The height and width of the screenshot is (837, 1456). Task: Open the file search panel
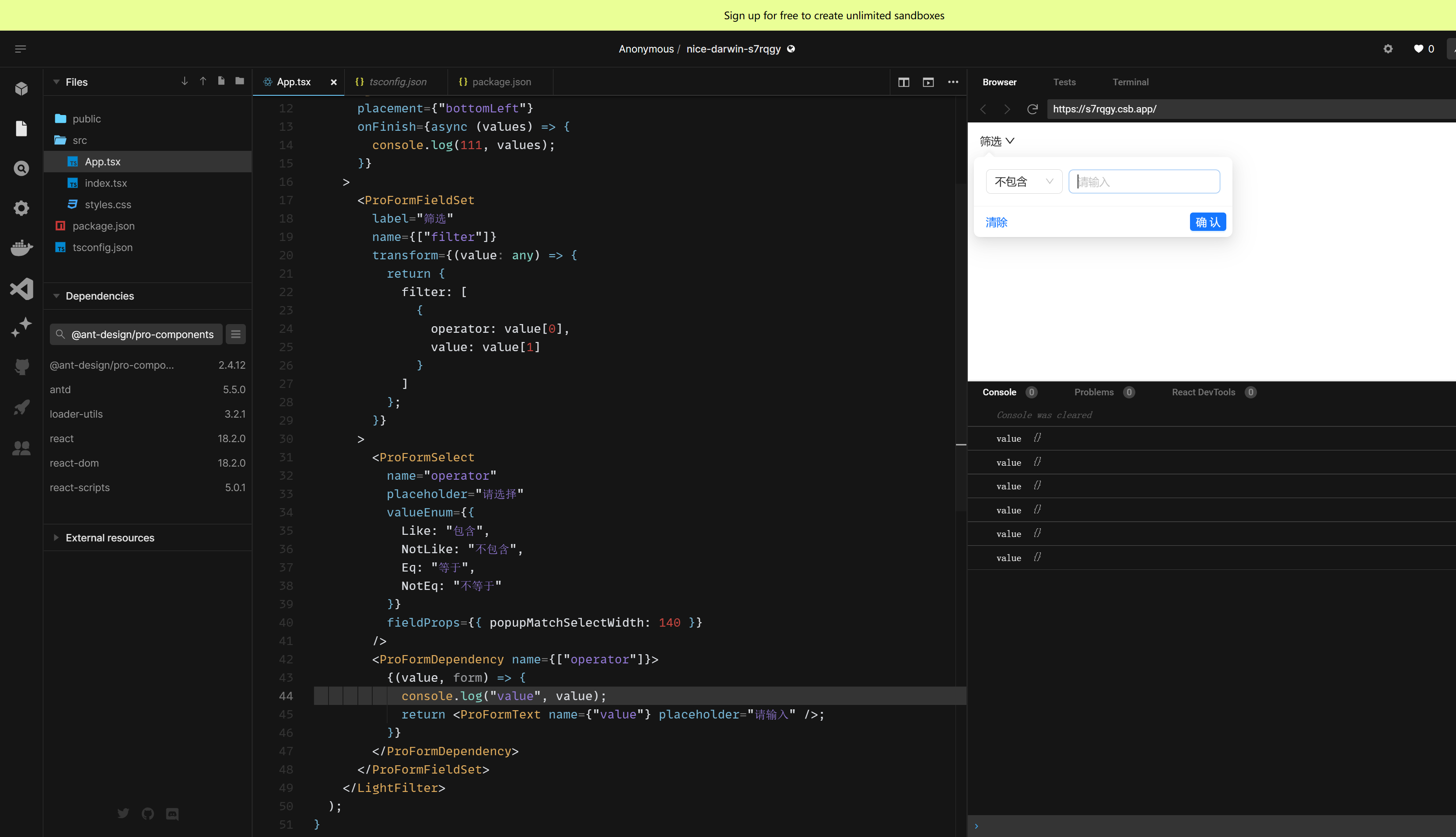pos(21,168)
